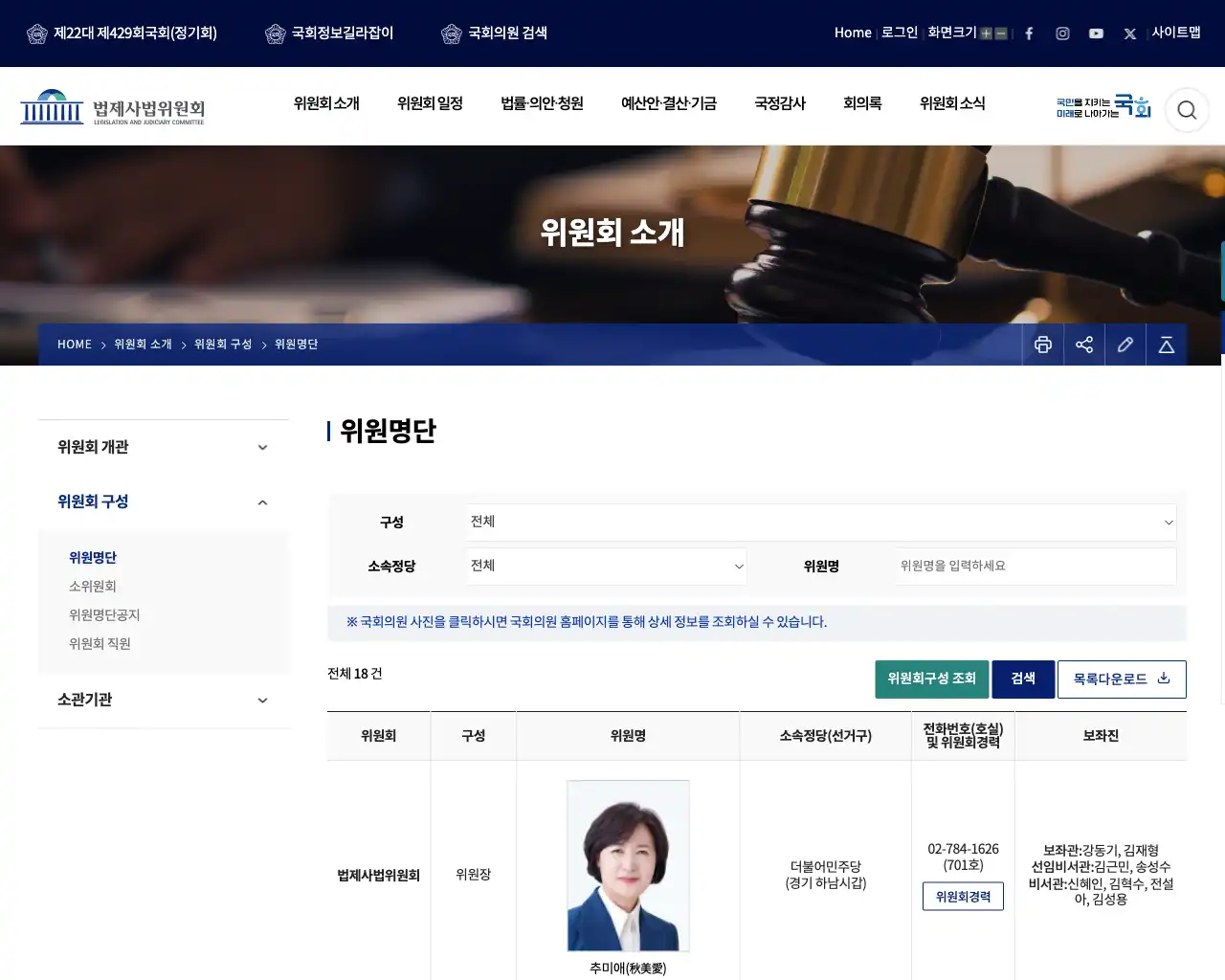The height and width of the screenshot is (980, 1225).
Task: Open the 법률·의안·청원 main menu
Action: click(x=542, y=103)
